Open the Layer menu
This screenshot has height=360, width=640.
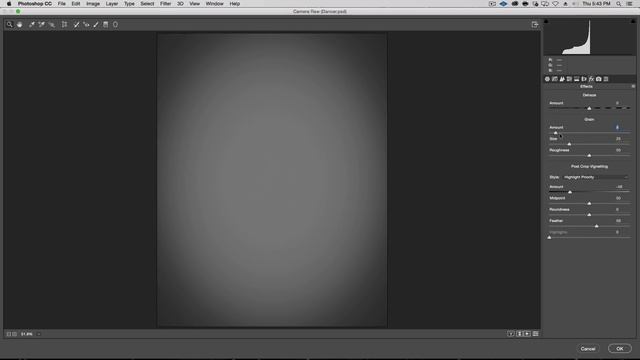[x=111, y=4]
